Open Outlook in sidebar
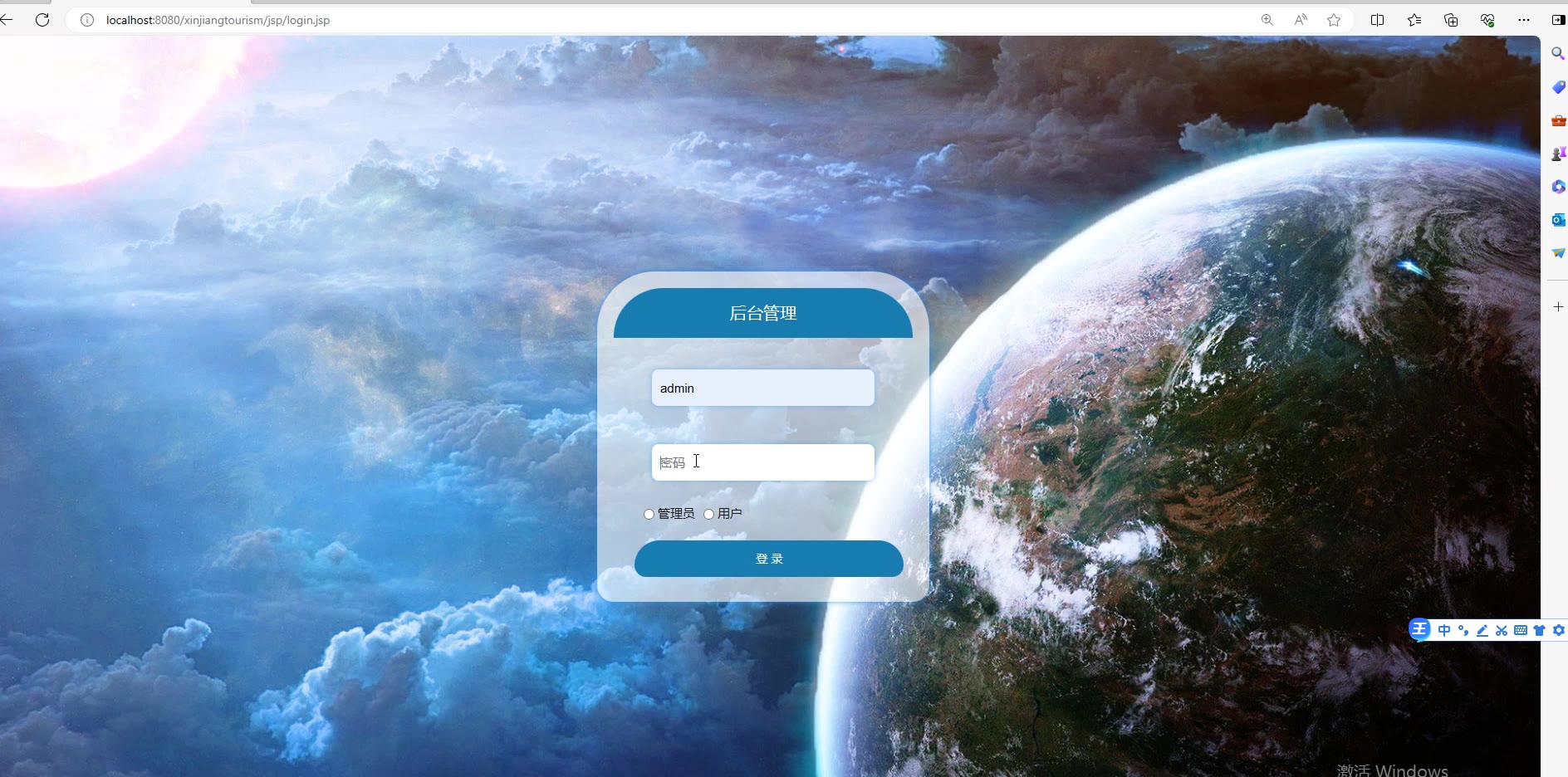The width and height of the screenshot is (1568, 777). (x=1558, y=220)
